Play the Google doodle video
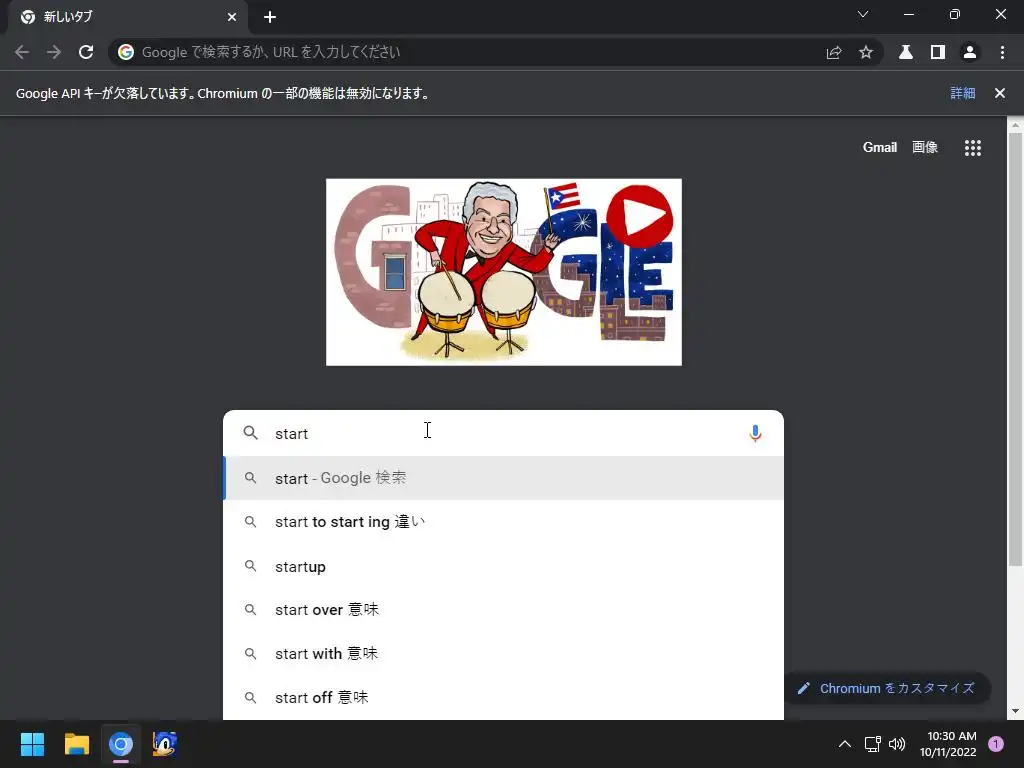Screen dimensions: 1024x768 [x=639, y=216]
